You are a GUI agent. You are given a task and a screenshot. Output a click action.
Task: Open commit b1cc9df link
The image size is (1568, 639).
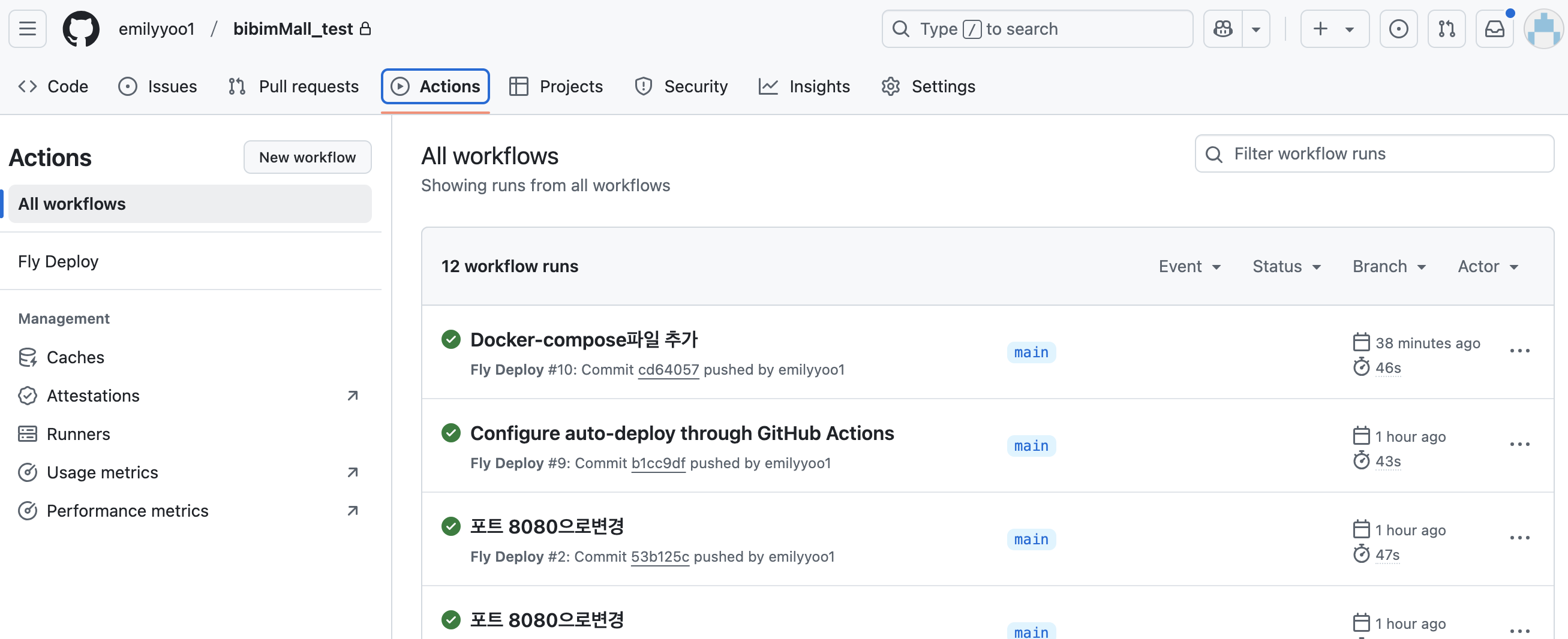658,463
